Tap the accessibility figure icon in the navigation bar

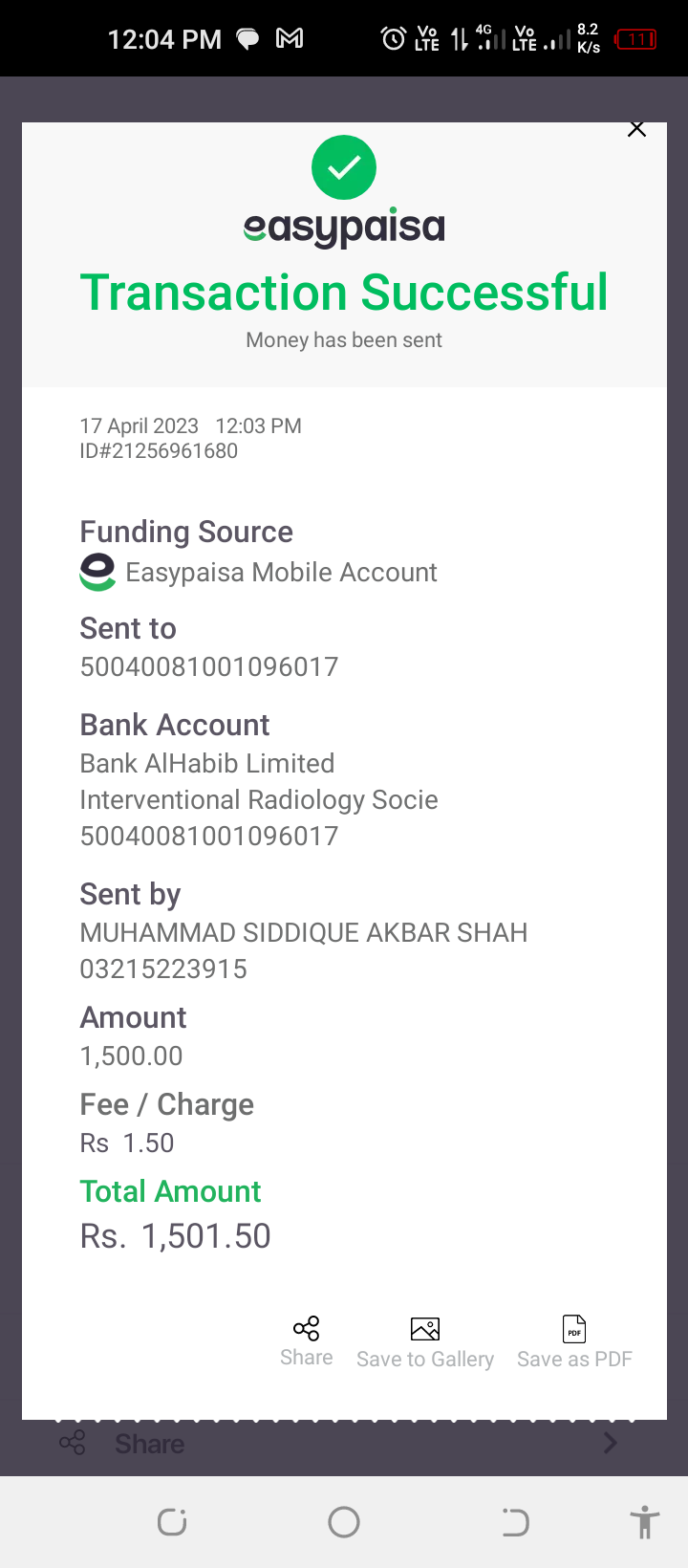(645, 1521)
